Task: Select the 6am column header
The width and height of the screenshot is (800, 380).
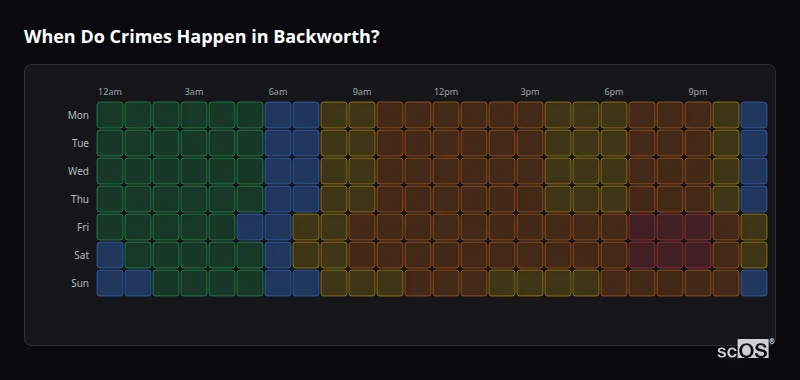Action: tap(278, 92)
